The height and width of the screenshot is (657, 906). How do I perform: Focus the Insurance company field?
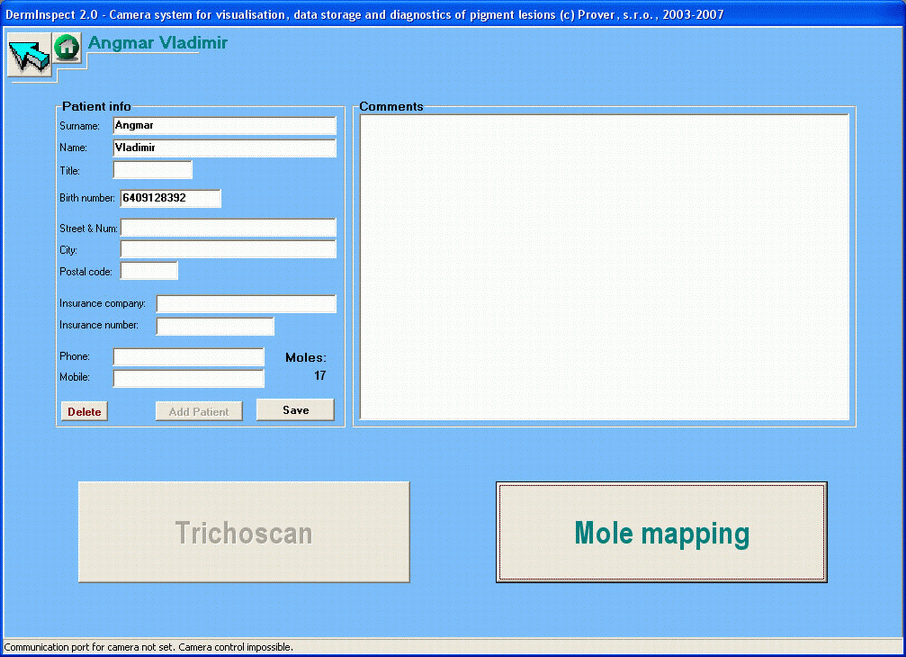pos(246,304)
